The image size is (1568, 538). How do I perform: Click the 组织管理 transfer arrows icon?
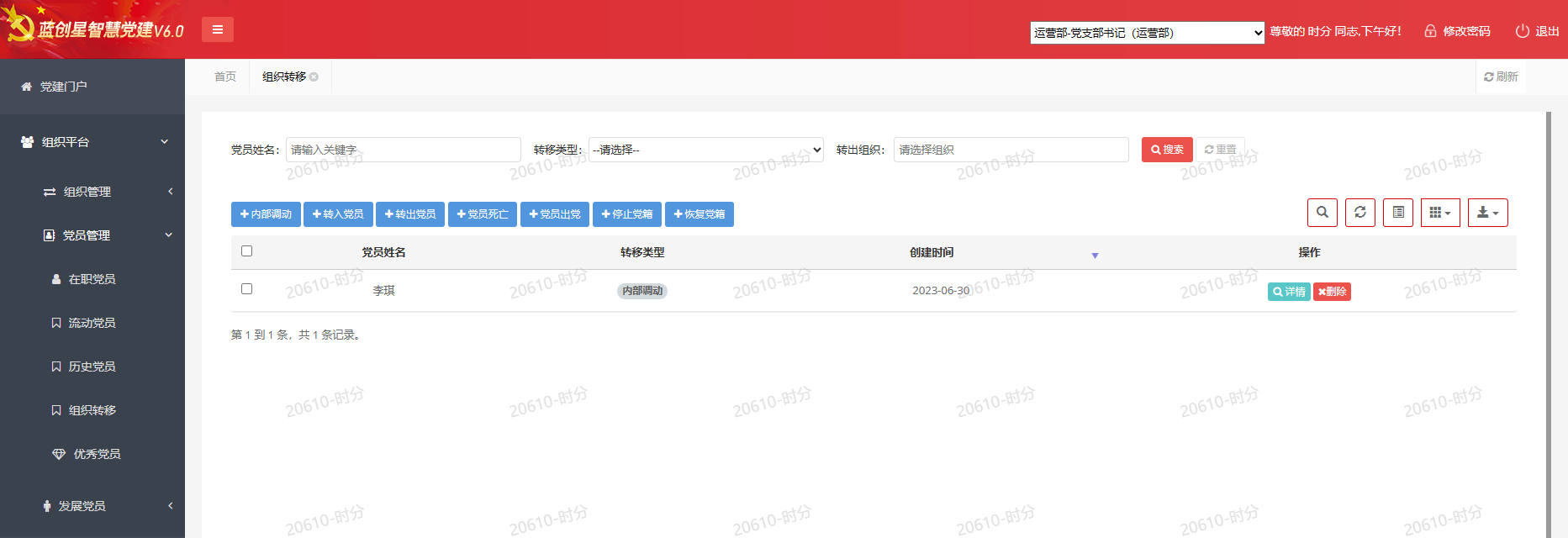click(x=50, y=192)
